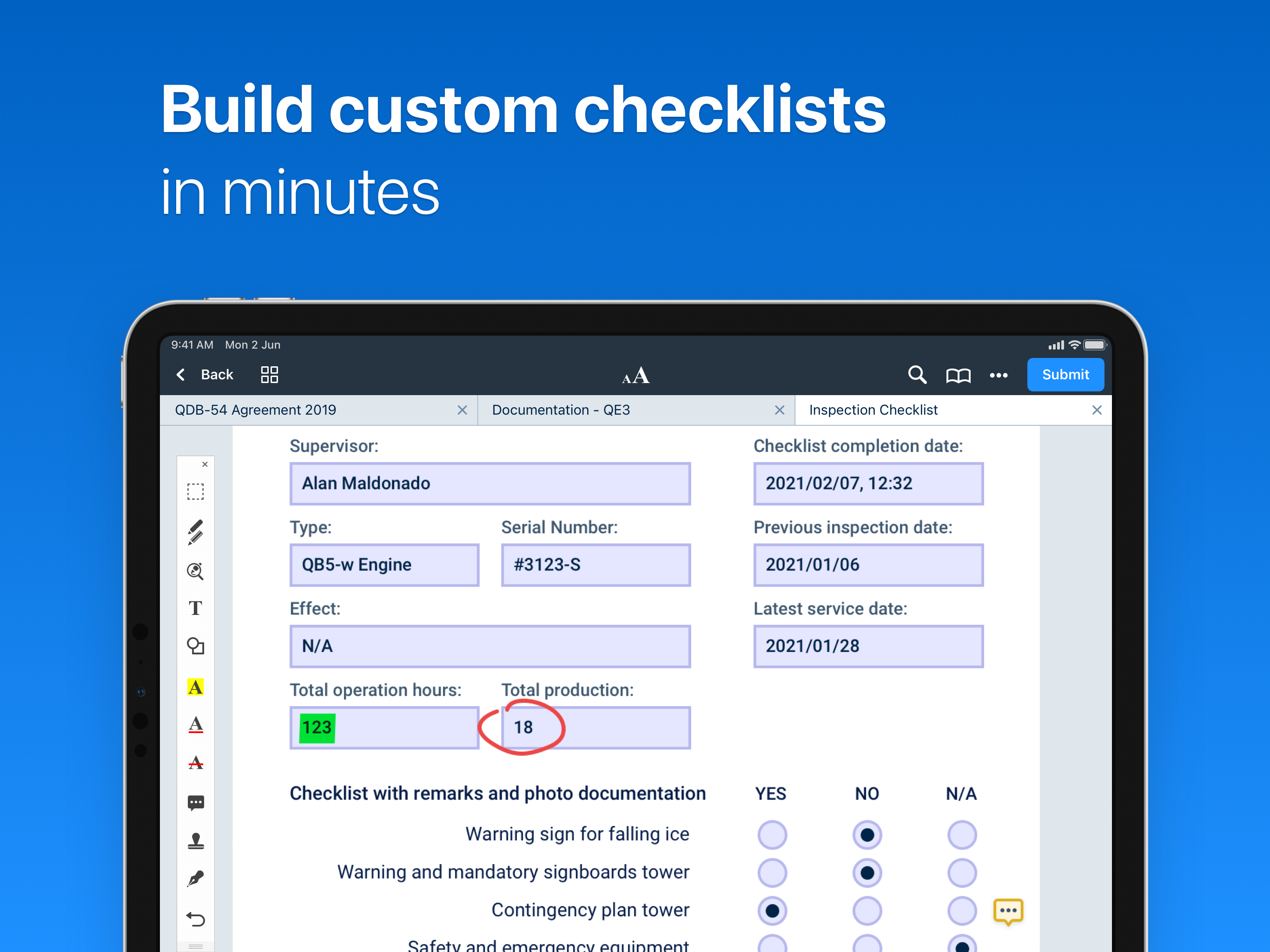Select NO for Contingency plan tower

tap(867, 911)
